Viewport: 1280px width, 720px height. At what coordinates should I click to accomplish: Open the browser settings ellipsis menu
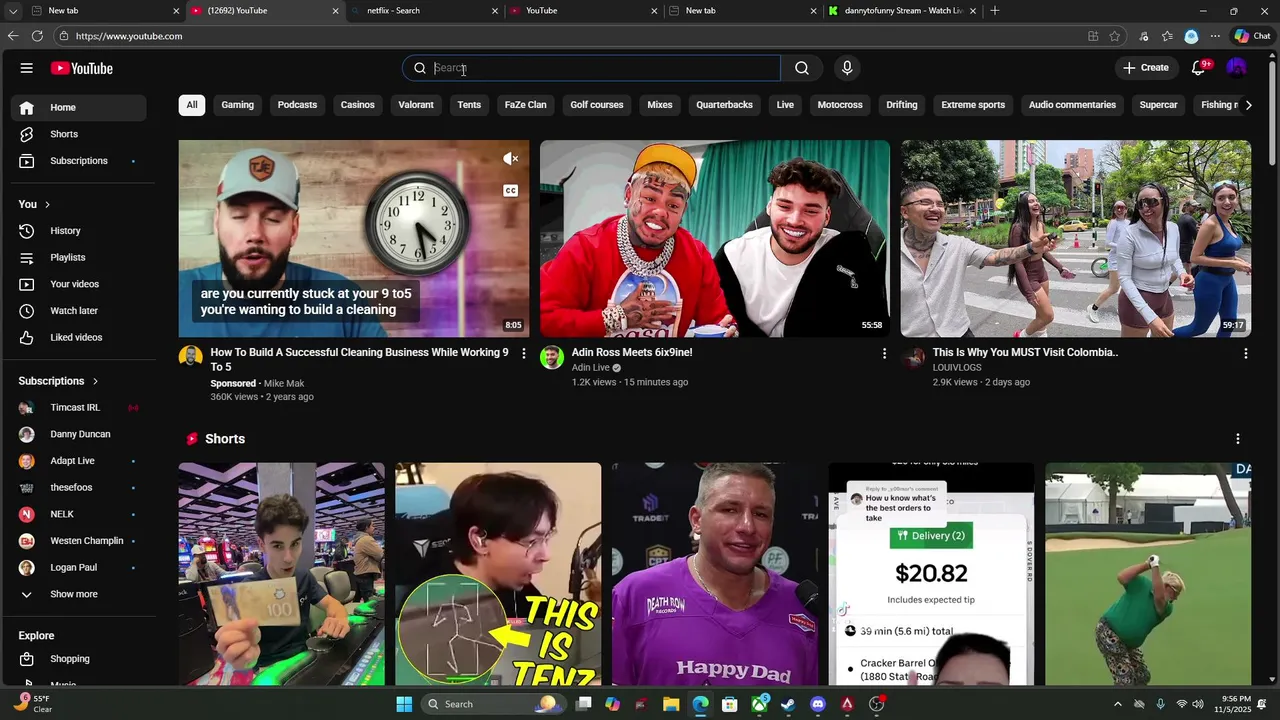pos(1215,36)
